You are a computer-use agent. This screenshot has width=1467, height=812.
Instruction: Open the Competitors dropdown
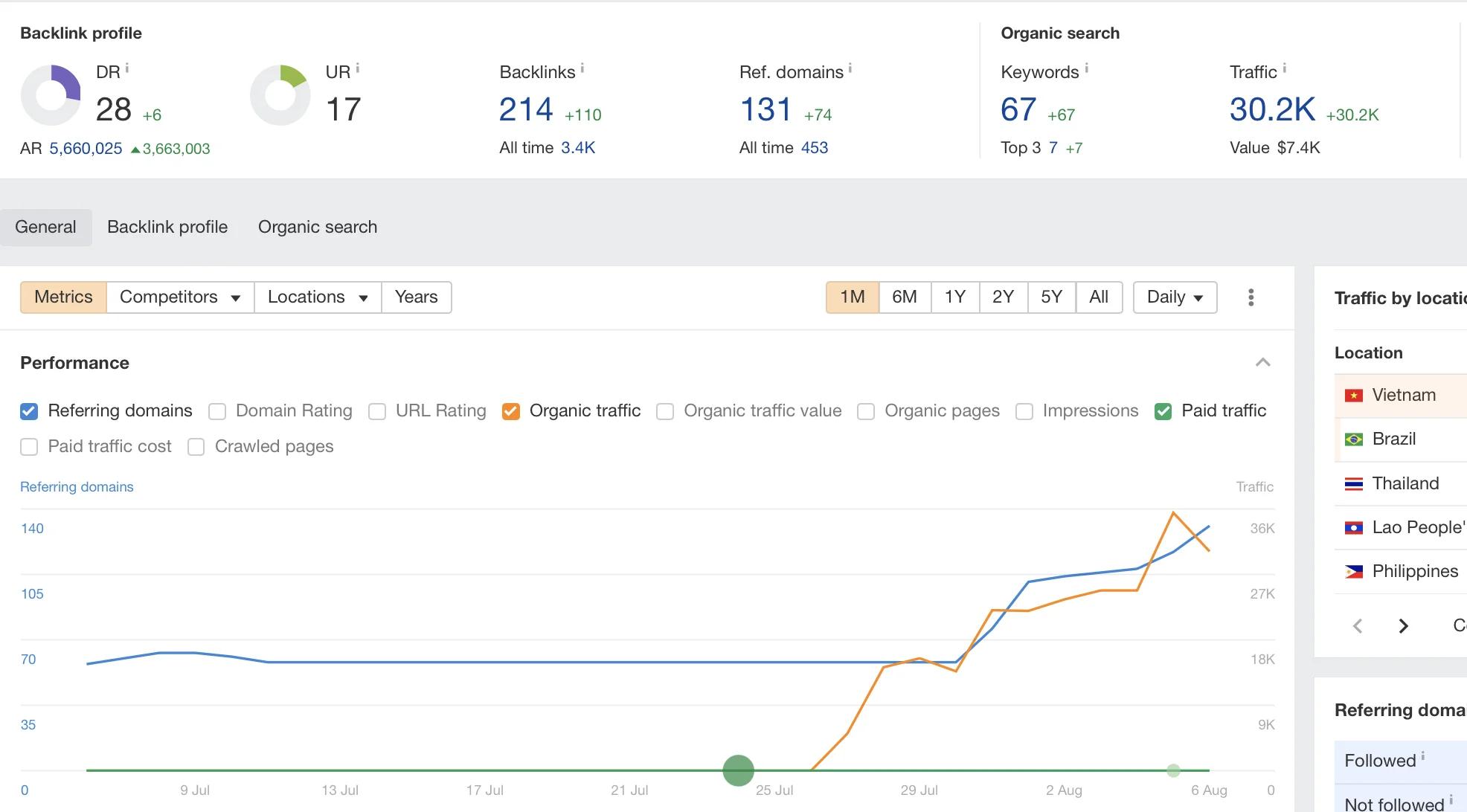180,297
